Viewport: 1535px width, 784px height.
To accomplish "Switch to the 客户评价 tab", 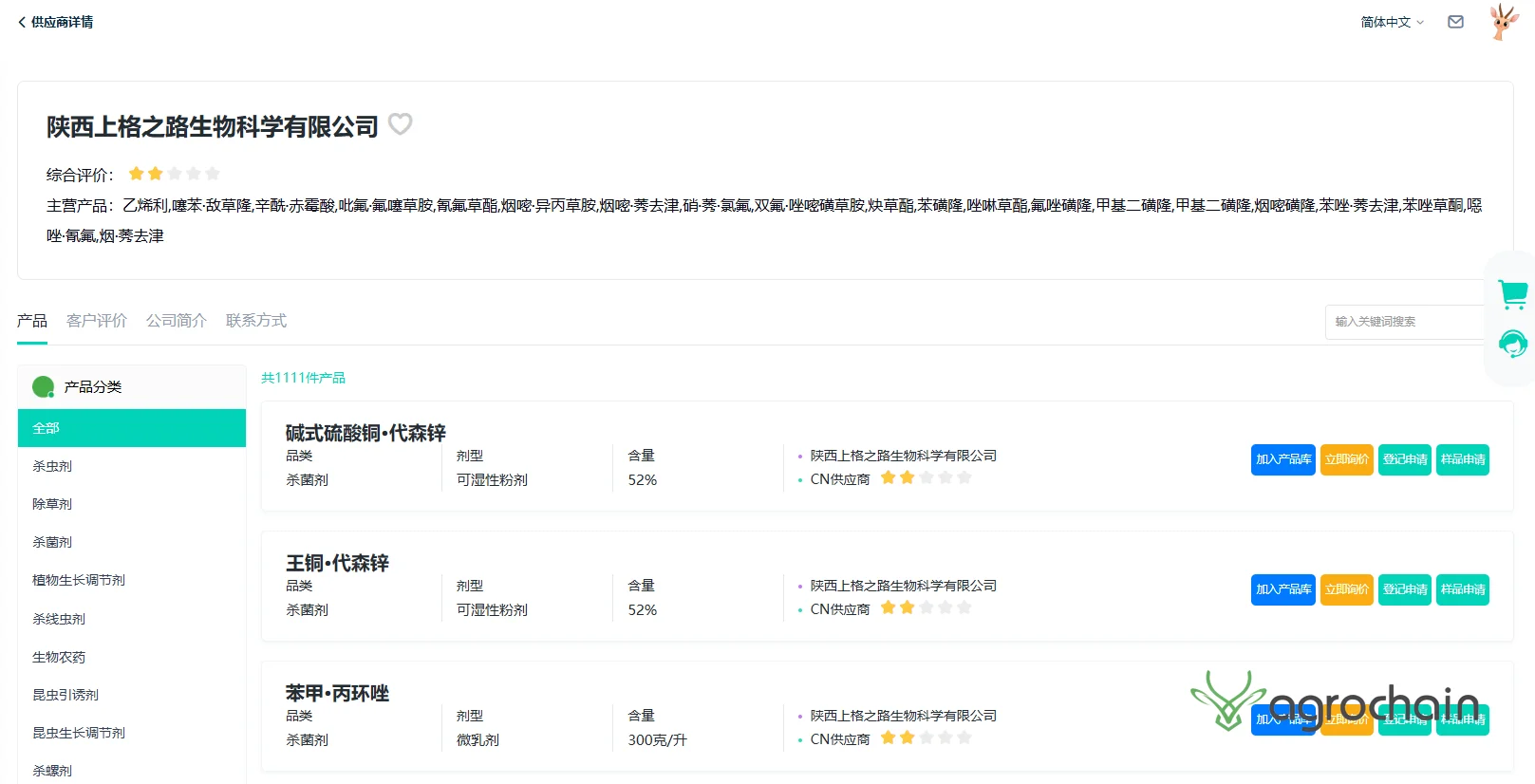I will tap(97, 321).
